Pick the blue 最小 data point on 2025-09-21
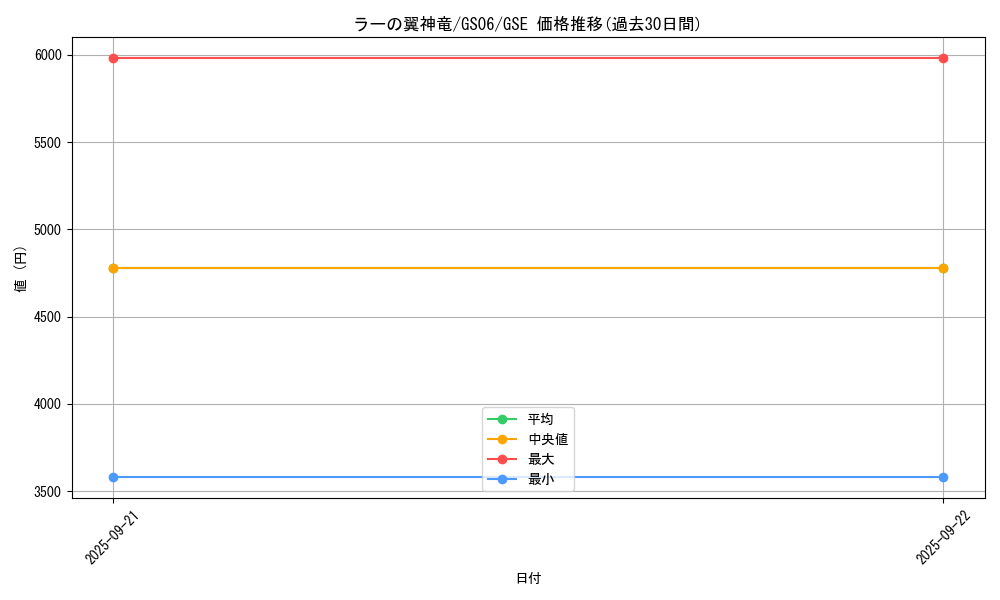1000x600 pixels. 114,478
